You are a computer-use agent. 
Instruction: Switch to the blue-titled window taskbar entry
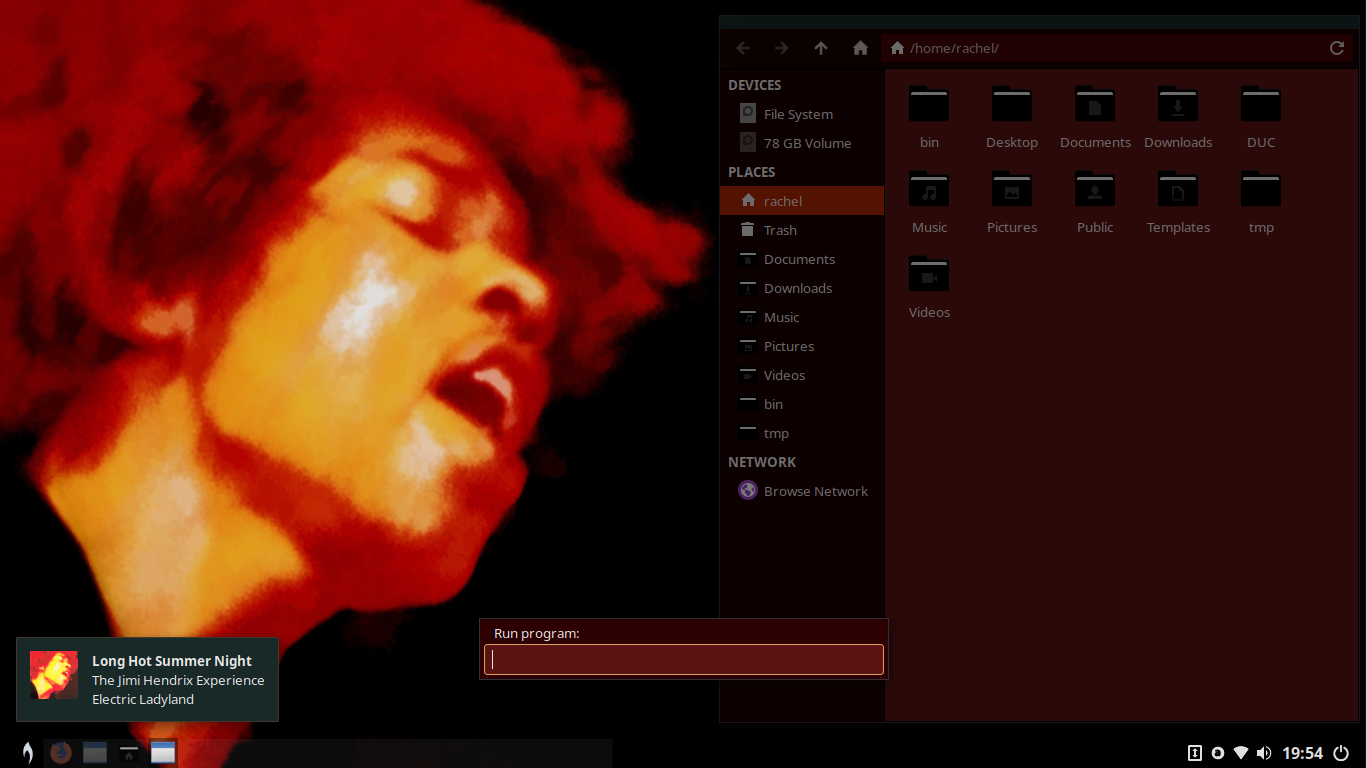[163, 752]
